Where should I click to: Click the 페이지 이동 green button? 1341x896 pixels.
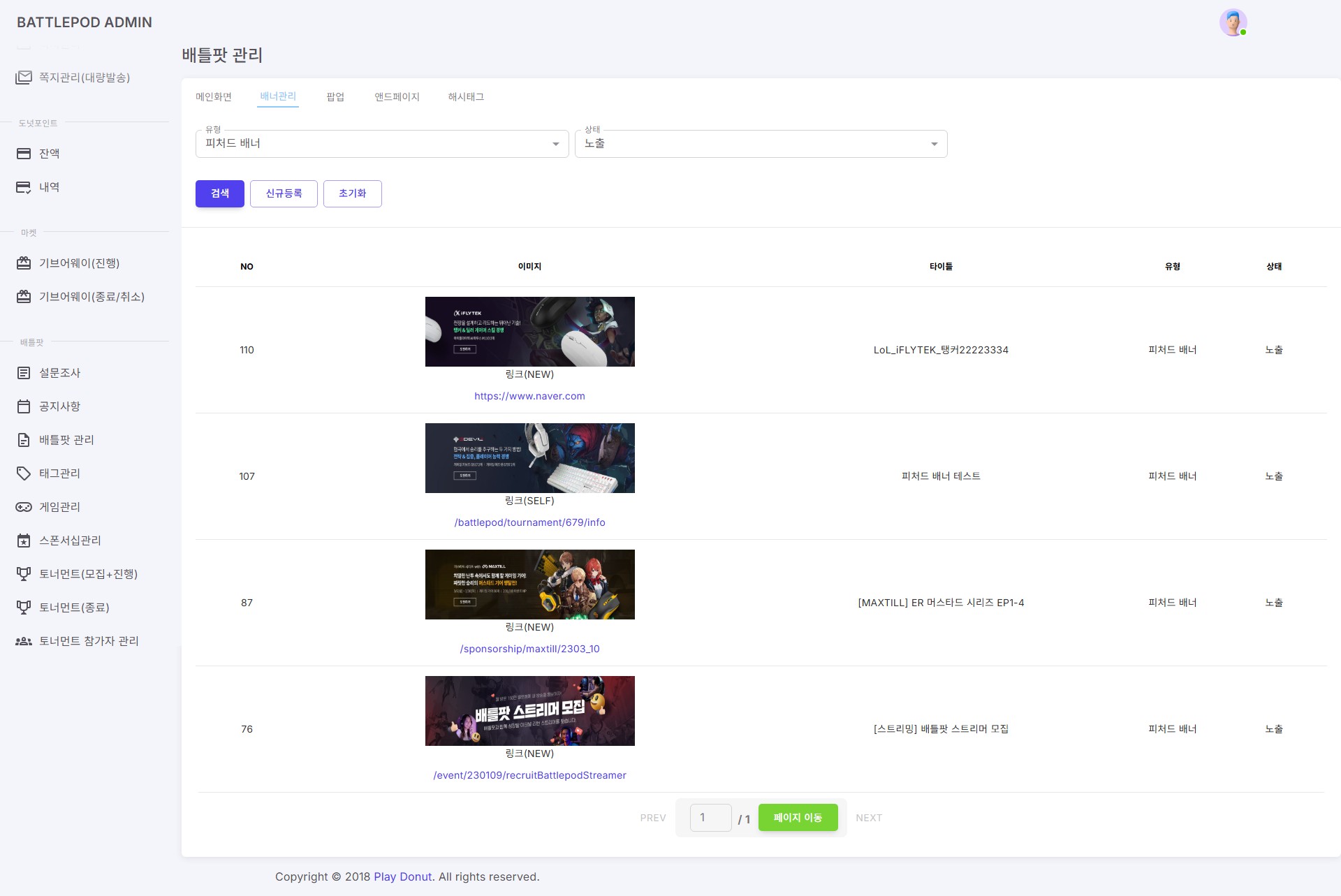[798, 818]
